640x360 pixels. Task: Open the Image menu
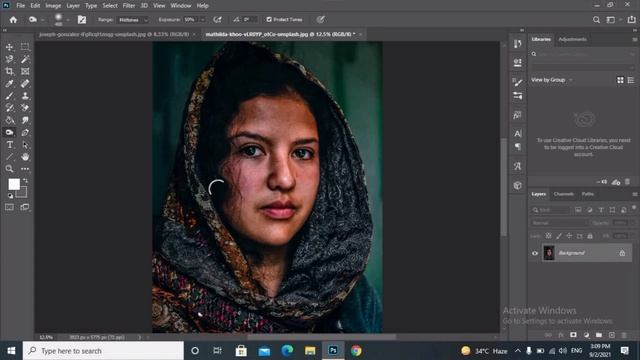tap(53, 6)
